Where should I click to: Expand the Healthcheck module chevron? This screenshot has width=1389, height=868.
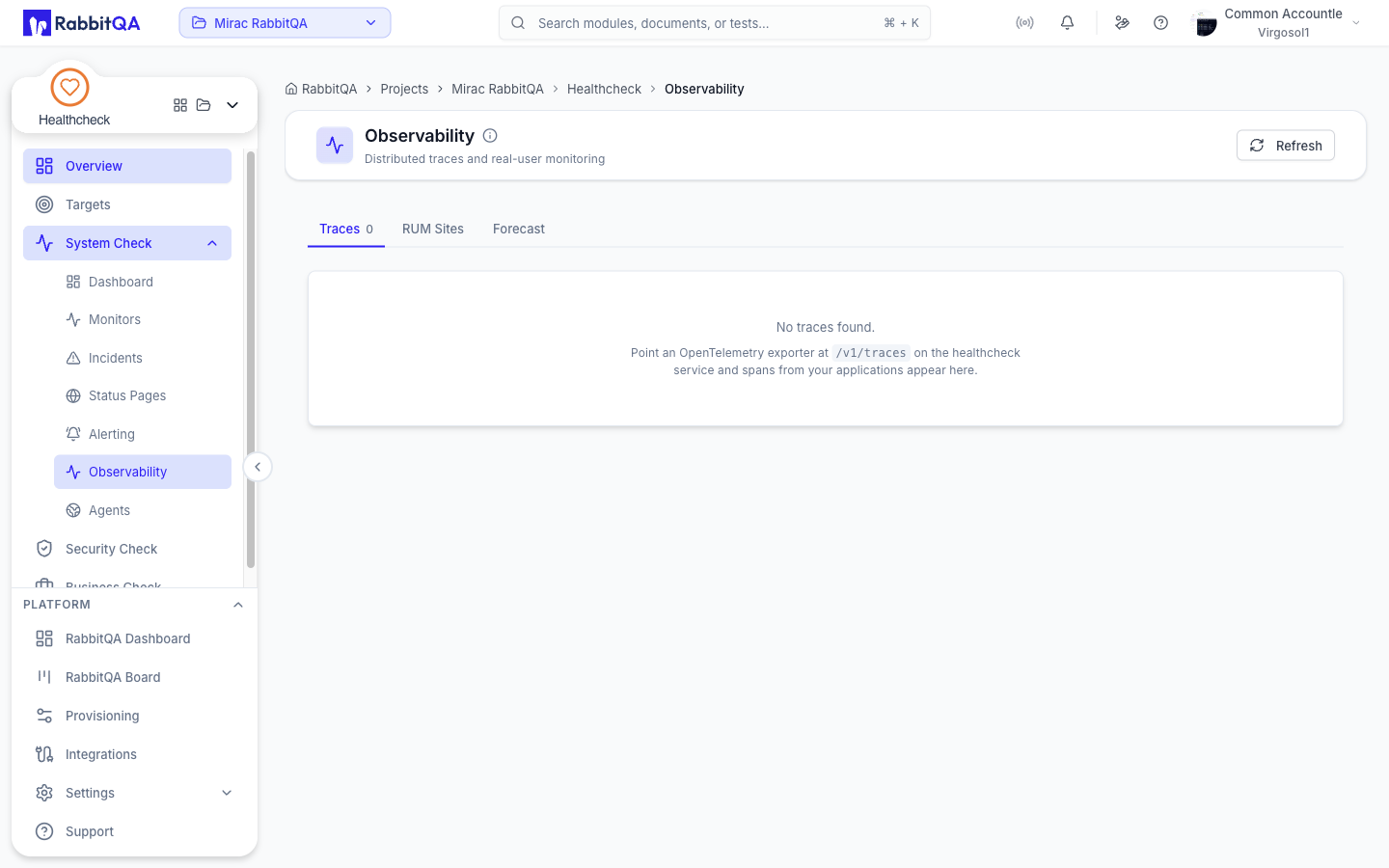(x=232, y=105)
